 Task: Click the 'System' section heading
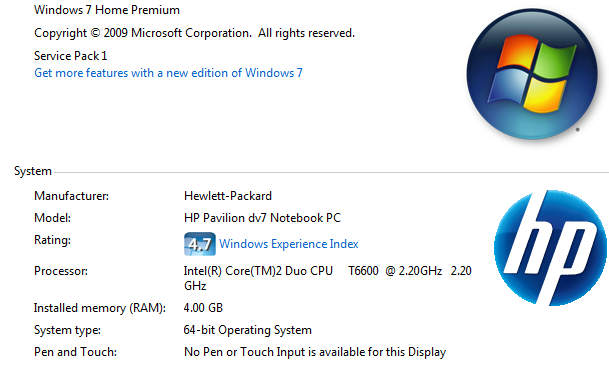(x=33, y=171)
